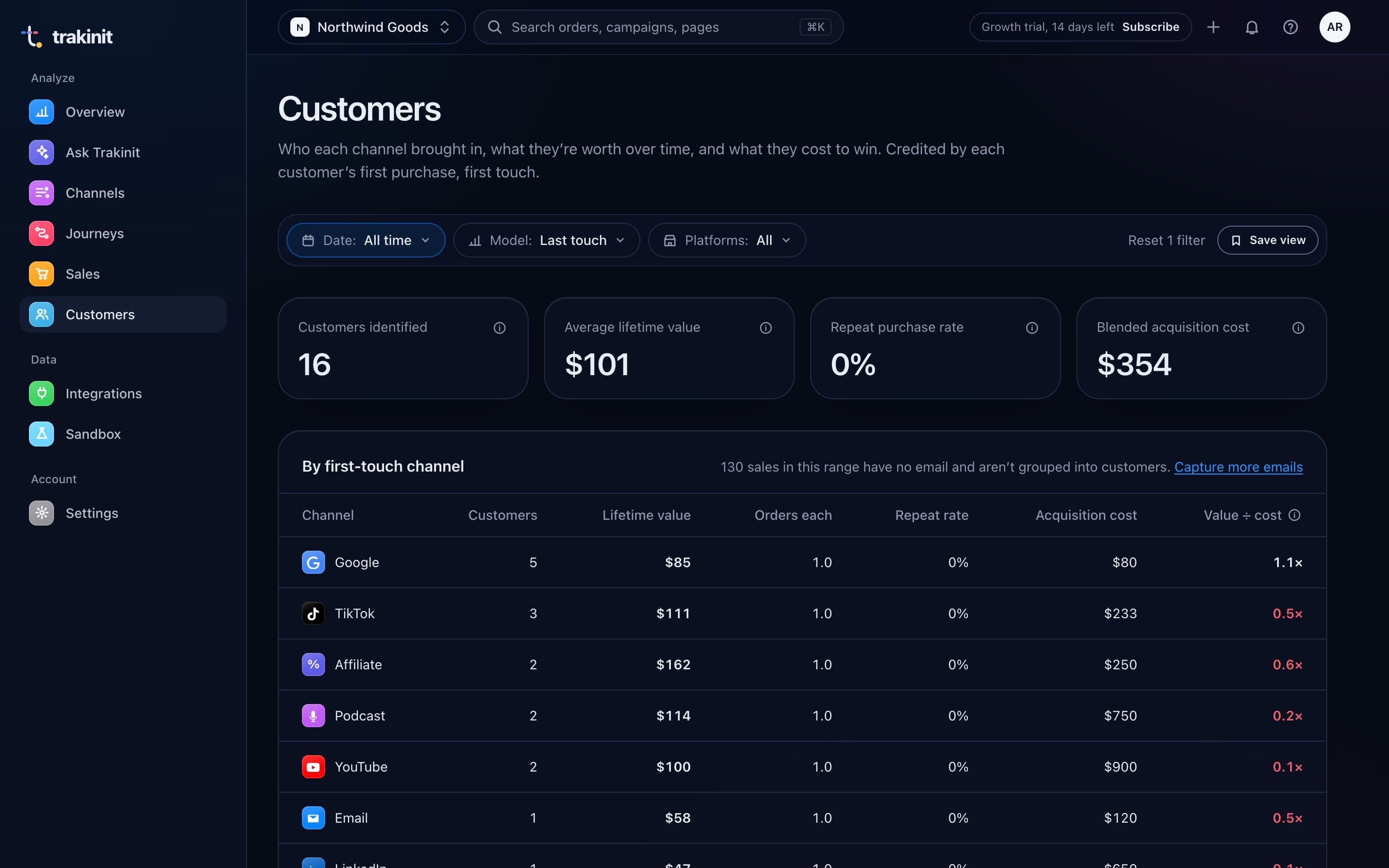Navigate to Journeys
This screenshot has height=868, width=1389.
[x=123, y=233]
